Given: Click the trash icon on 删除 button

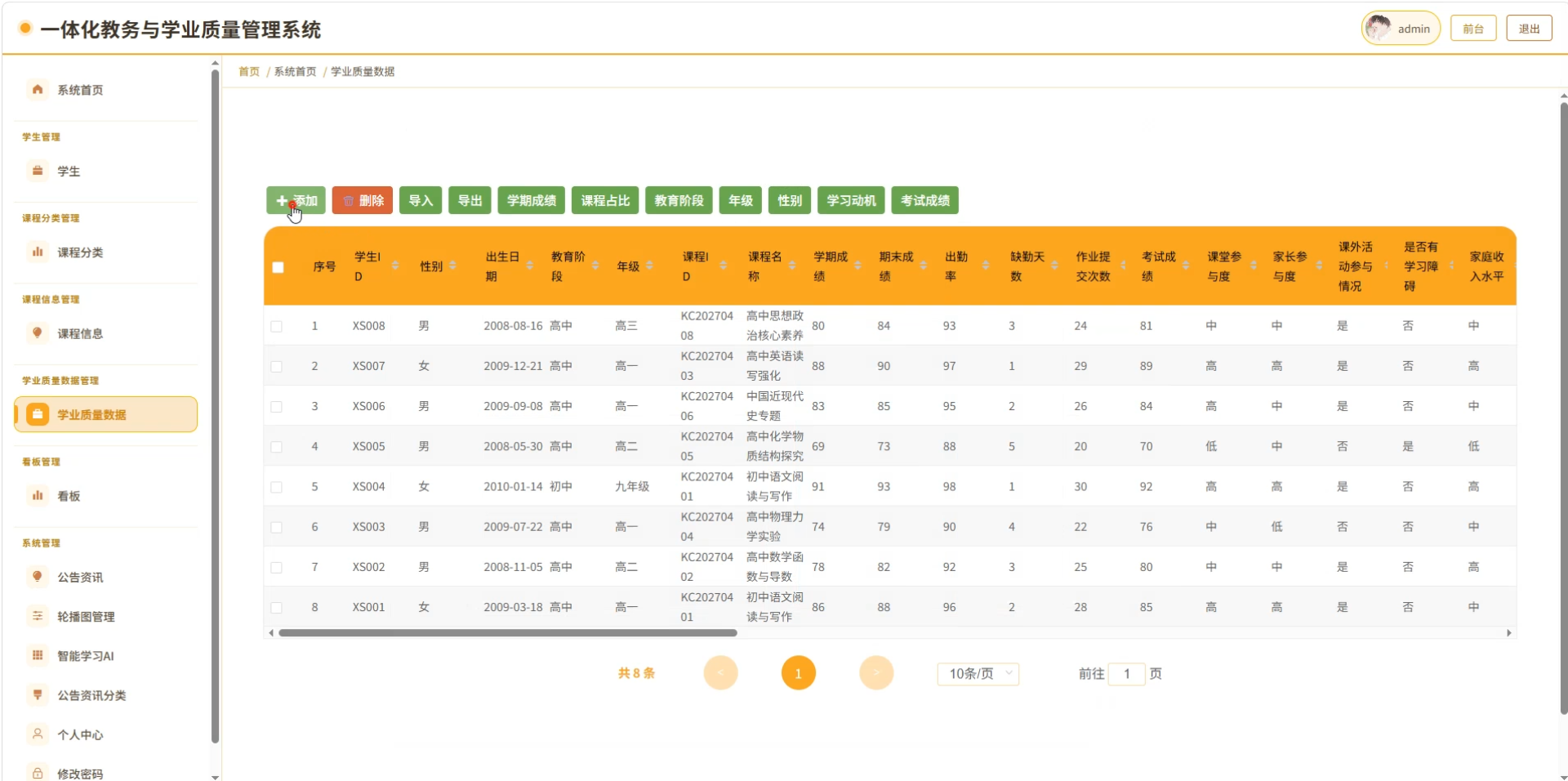Looking at the screenshot, I should tap(349, 201).
